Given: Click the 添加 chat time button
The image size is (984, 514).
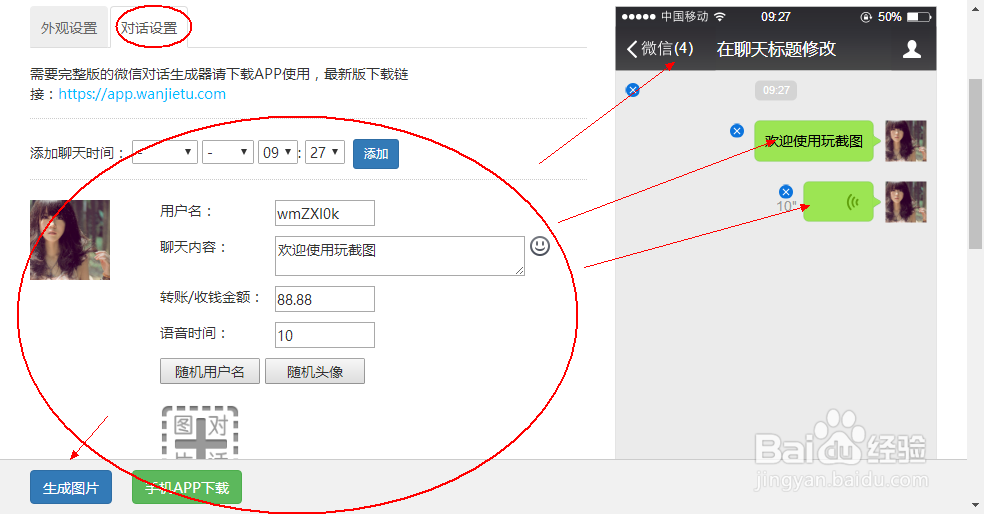Looking at the screenshot, I should (376, 154).
